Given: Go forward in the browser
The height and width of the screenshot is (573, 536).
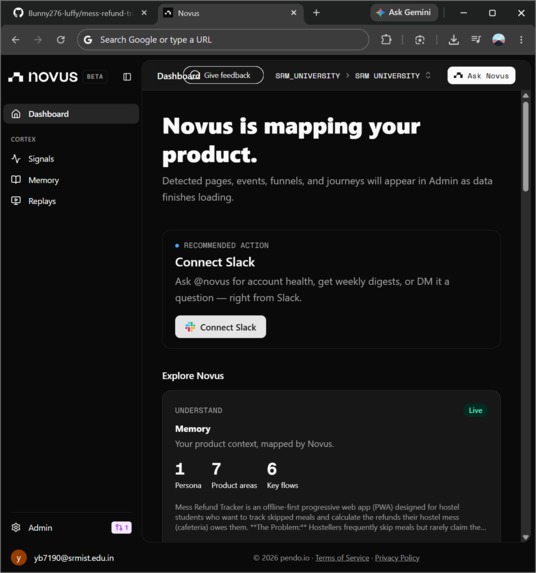Looking at the screenshot, I should (38, 40).
